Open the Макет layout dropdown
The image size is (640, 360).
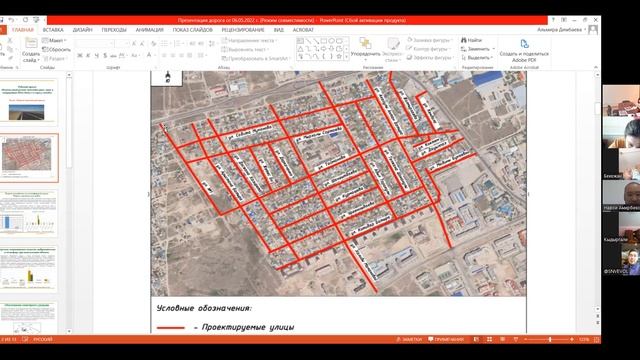(54, 40)
